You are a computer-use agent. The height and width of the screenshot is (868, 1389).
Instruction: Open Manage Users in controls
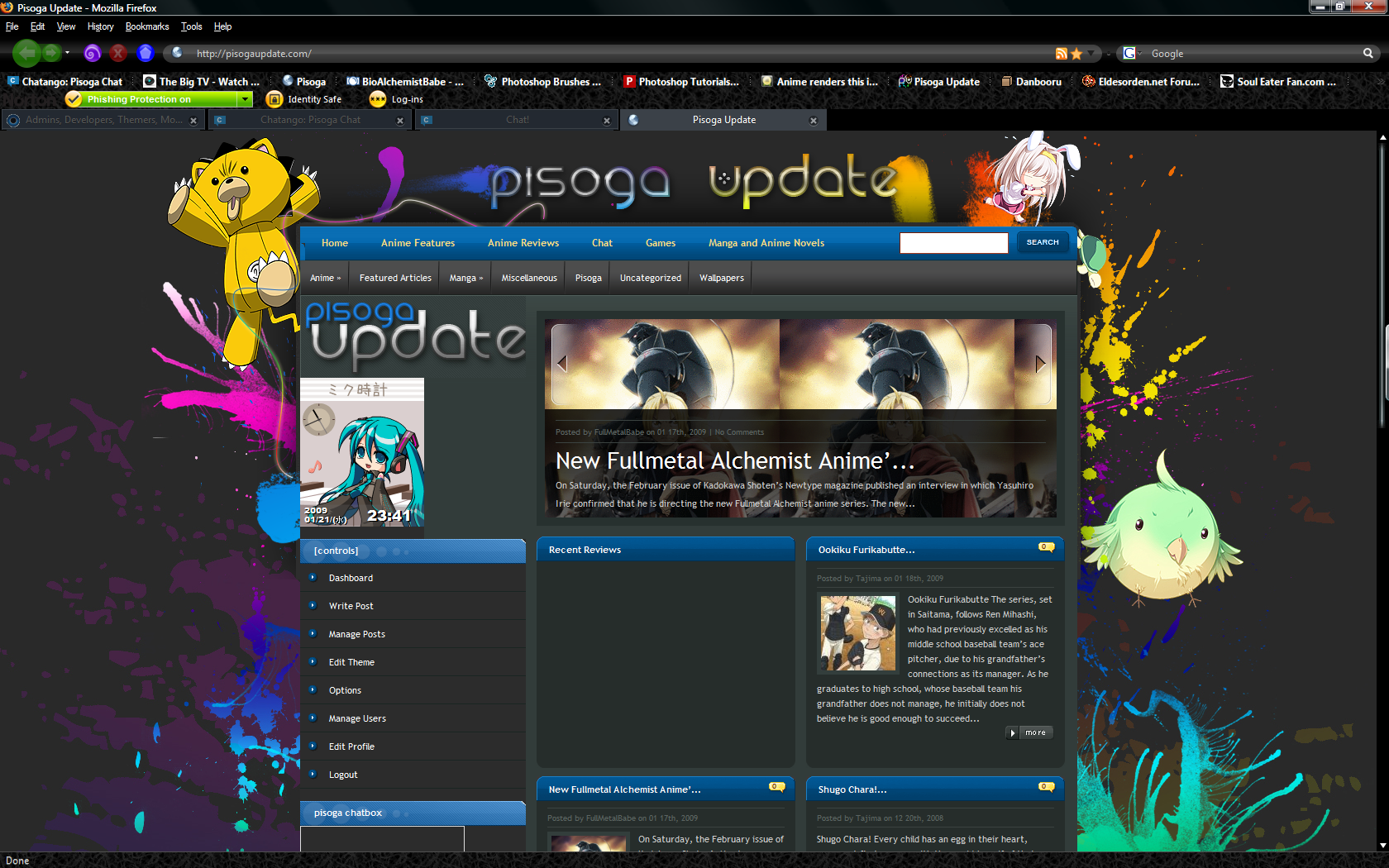(357, 718)
